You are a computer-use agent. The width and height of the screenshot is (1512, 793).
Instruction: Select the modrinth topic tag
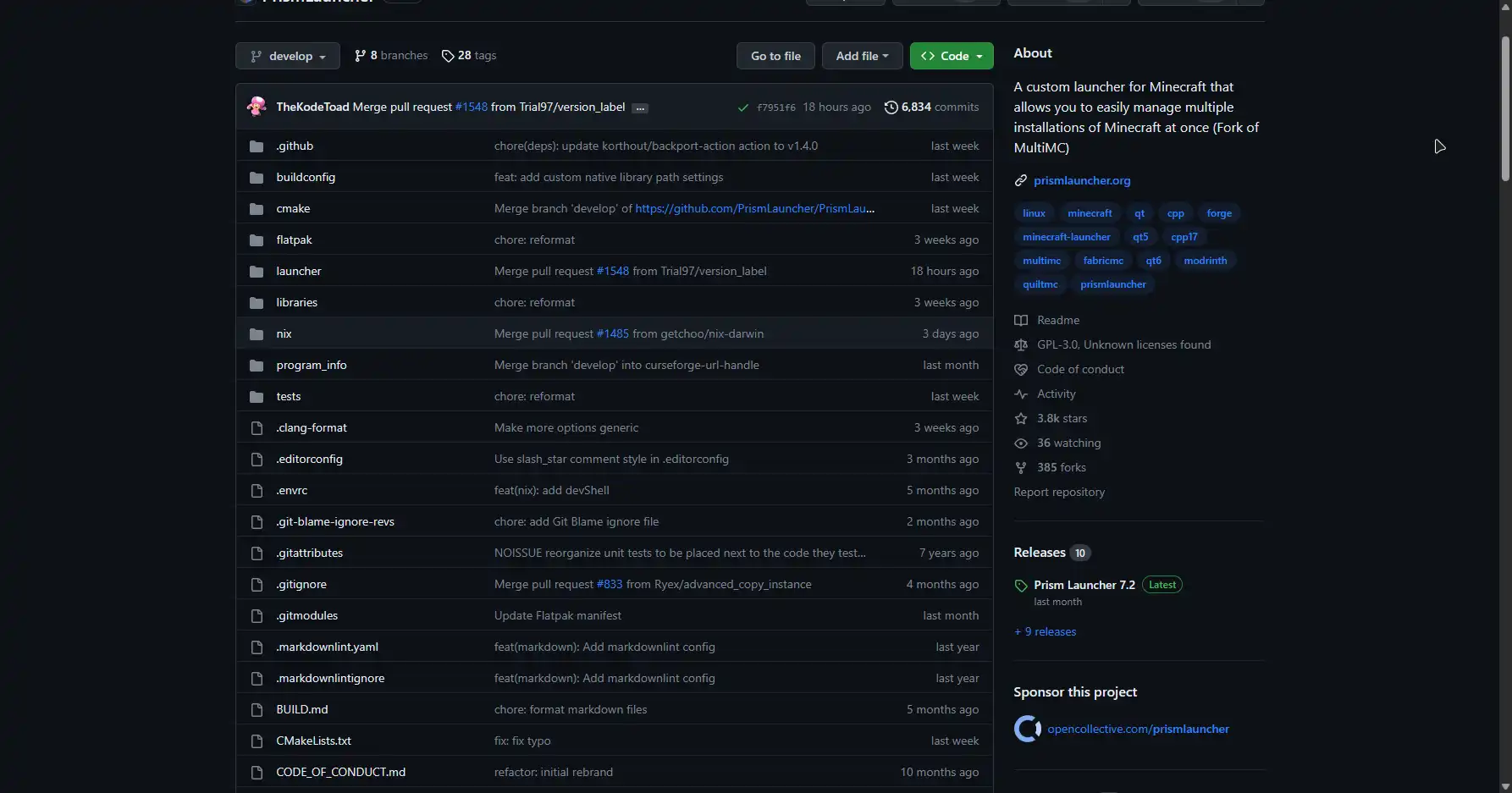(1206, 261)
